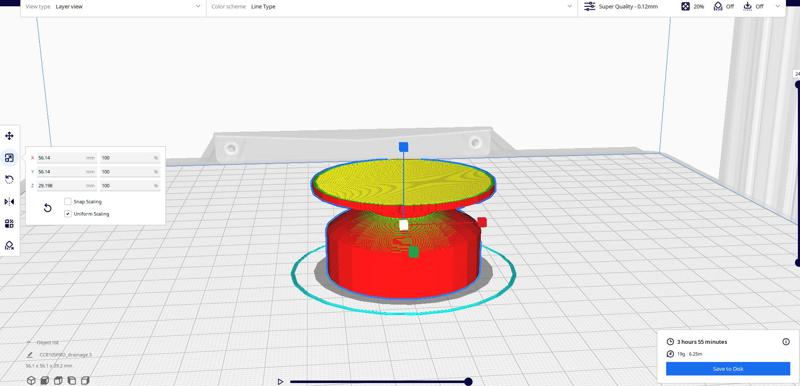Click the 19g - 6.25m material usage text
The image size is (800, 386).
click(690, 354)
